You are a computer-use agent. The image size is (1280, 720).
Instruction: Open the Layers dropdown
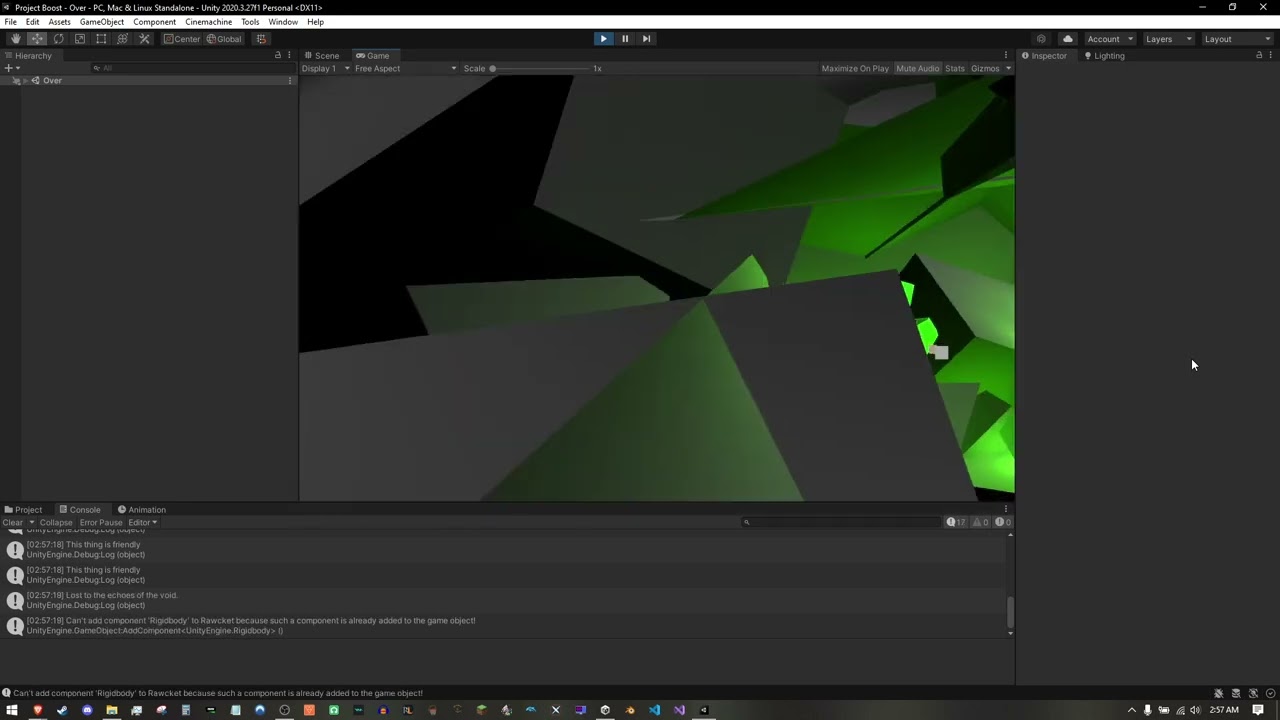click(1168, 39)
